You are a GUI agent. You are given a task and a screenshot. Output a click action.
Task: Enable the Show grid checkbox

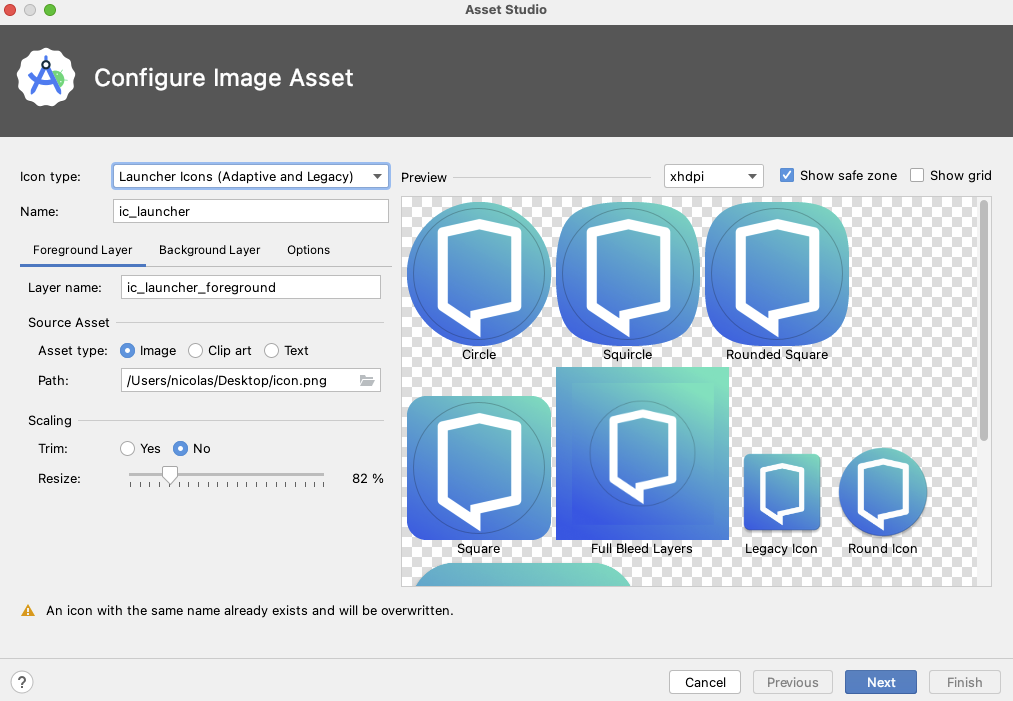pos(917,175)
